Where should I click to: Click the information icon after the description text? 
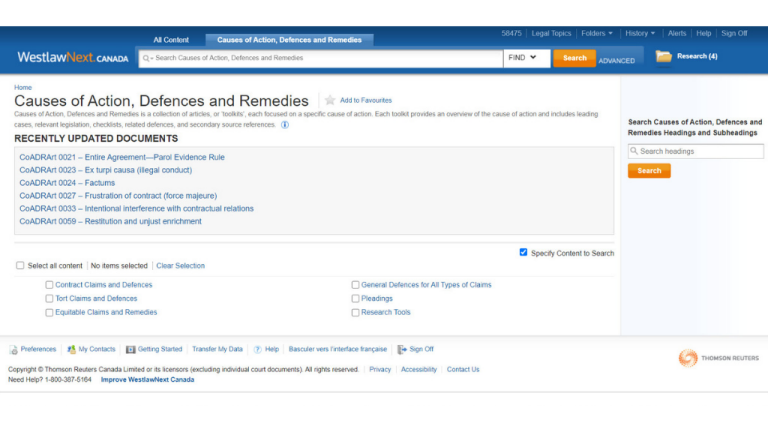[285, 125]
